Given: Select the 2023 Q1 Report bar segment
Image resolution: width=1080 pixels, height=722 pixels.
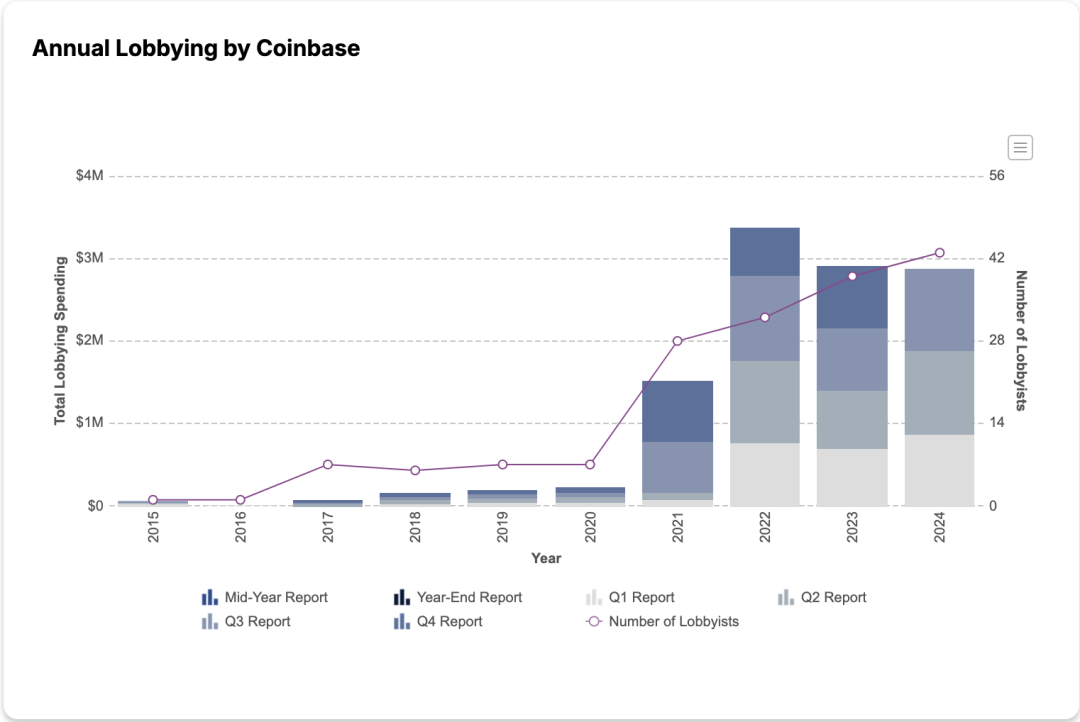Looking at the screenshot, I should [852, 477].
